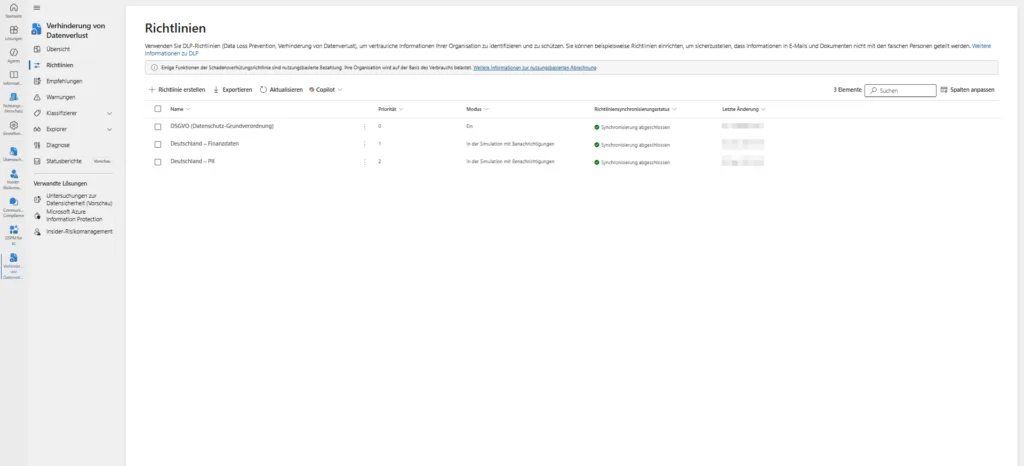Screen dimensions: 1024x466
Task: Check the DSGVO (Datenschutz-Grundverordnung) row checkbox
Action: click(158, 127)
